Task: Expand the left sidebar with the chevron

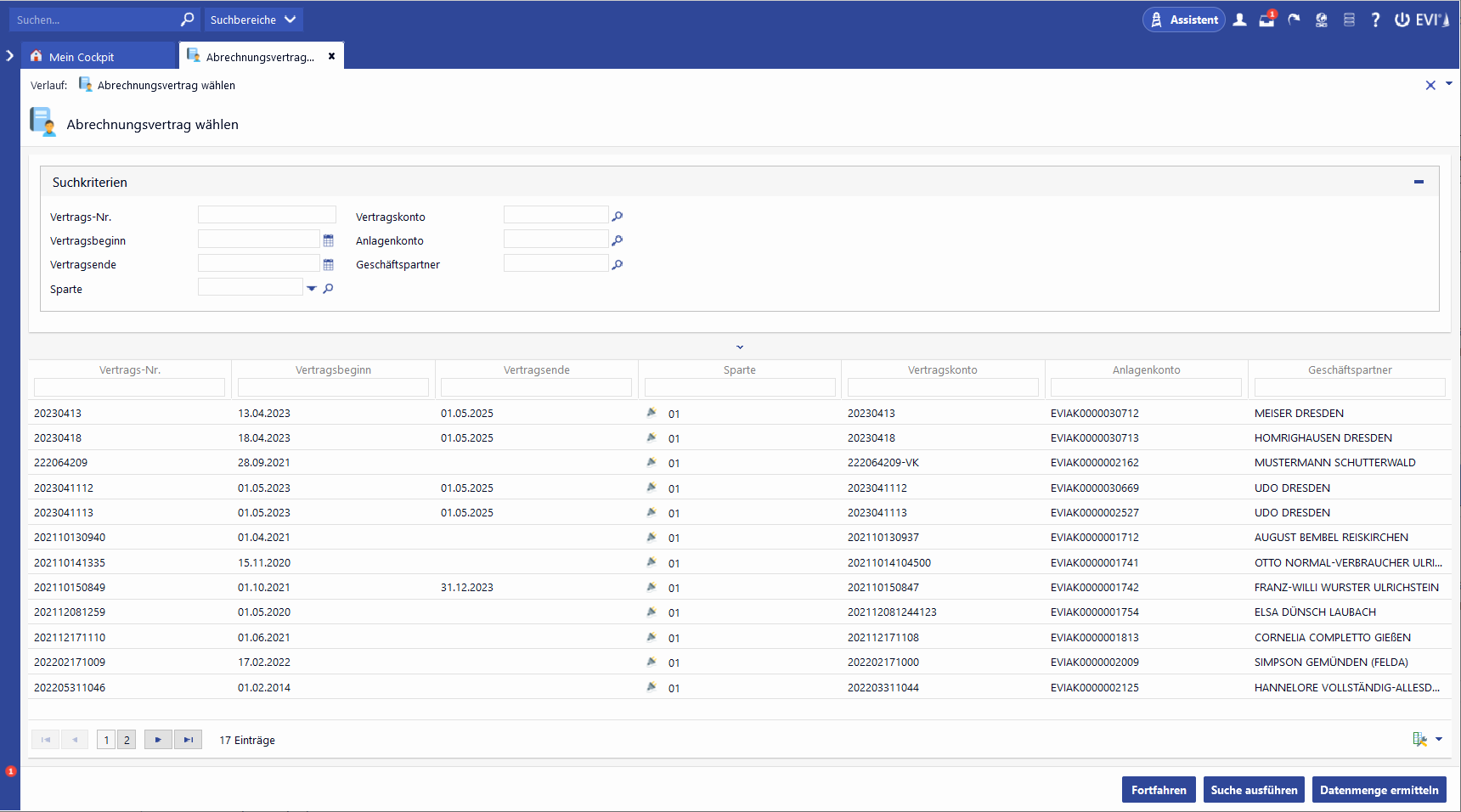Action: pos(10,56)
